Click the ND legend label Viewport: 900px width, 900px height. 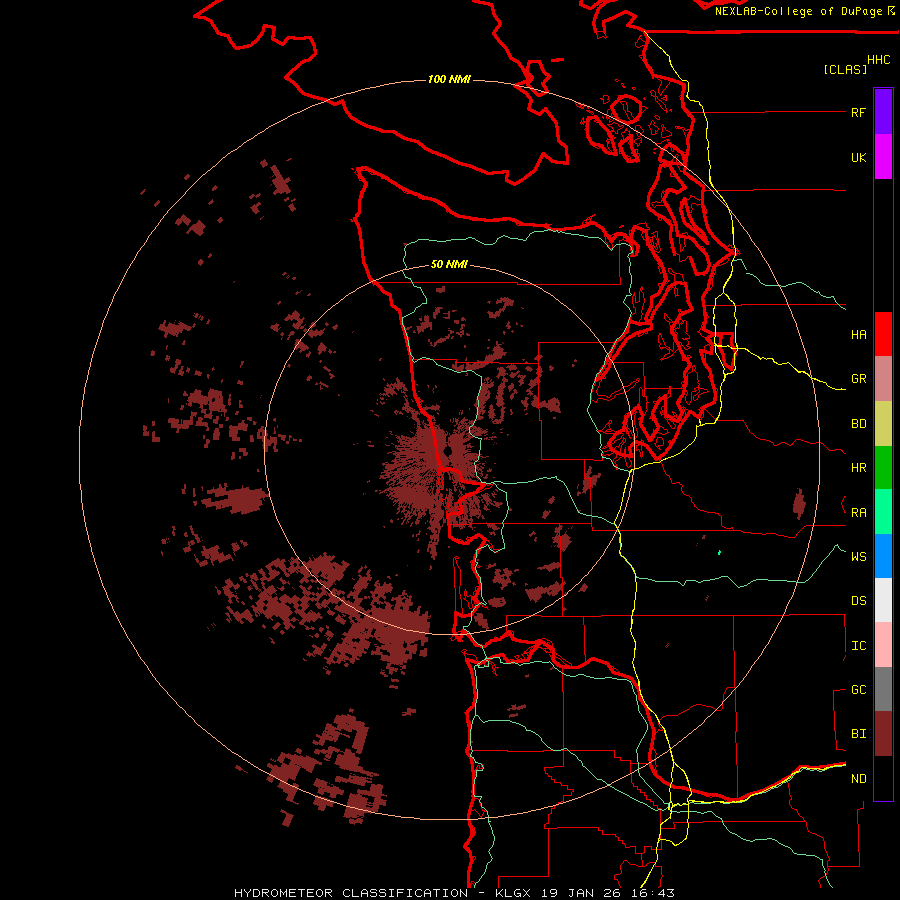pos(858,779)
